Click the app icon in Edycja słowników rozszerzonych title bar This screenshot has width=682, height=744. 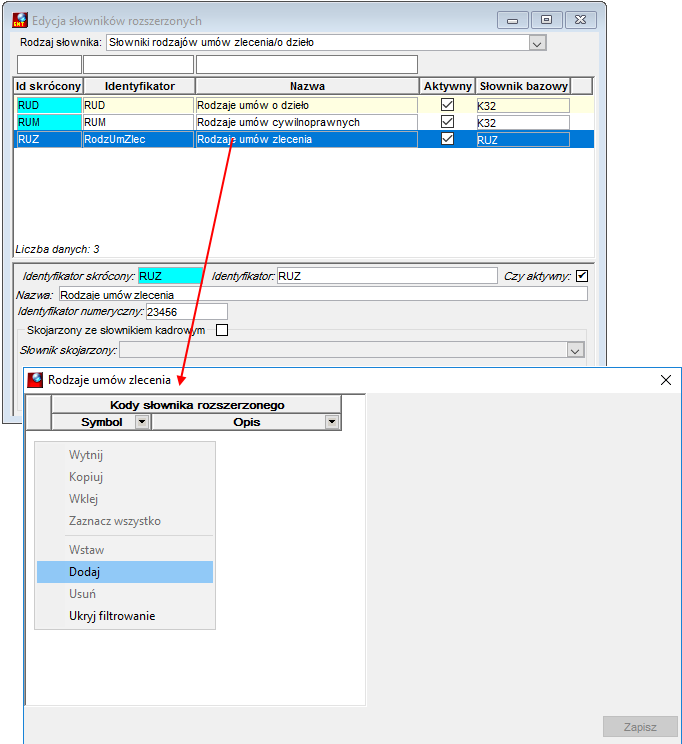[x=19, y=20]
